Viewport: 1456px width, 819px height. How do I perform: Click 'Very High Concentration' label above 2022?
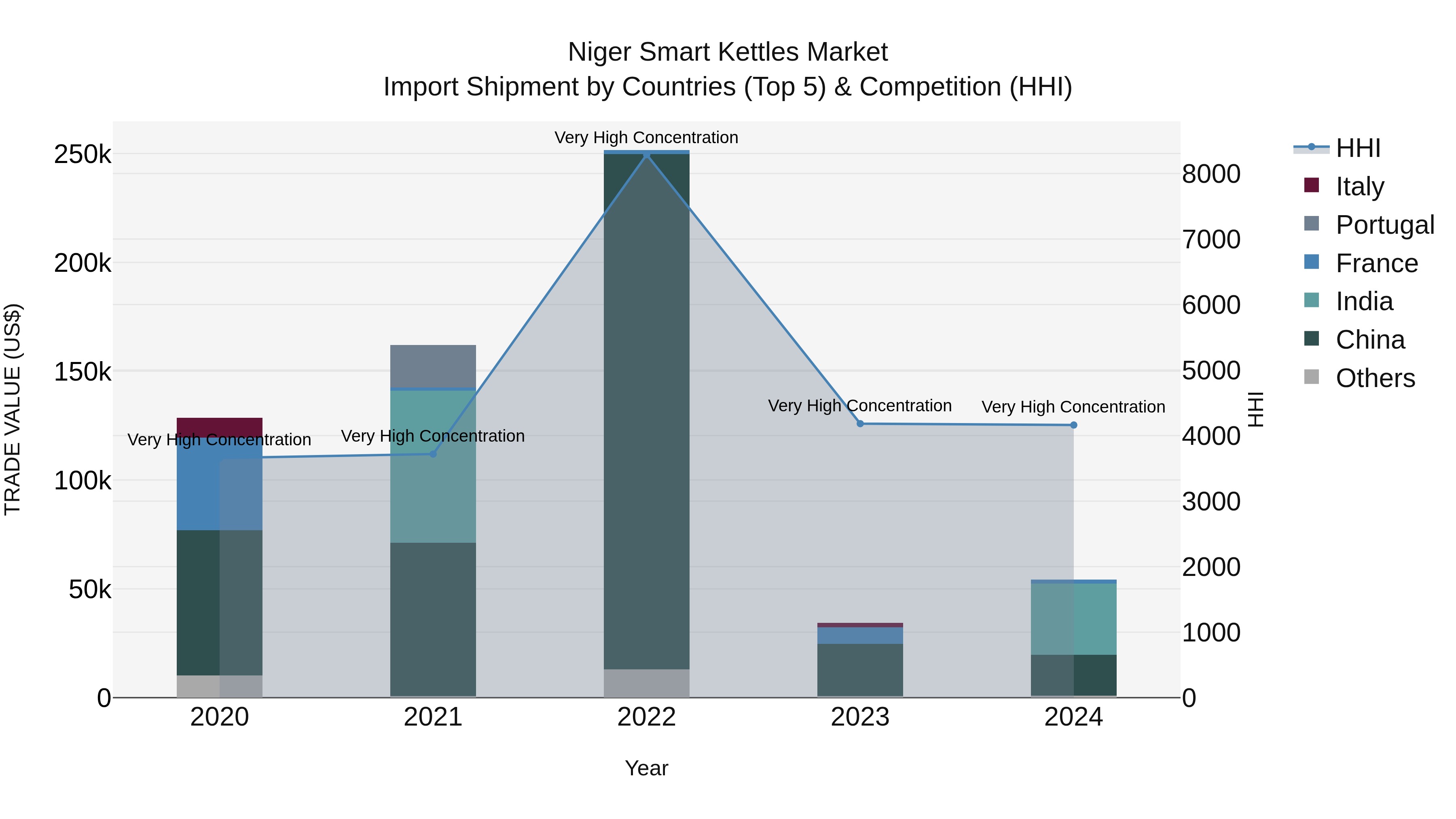tap(647, 138)
